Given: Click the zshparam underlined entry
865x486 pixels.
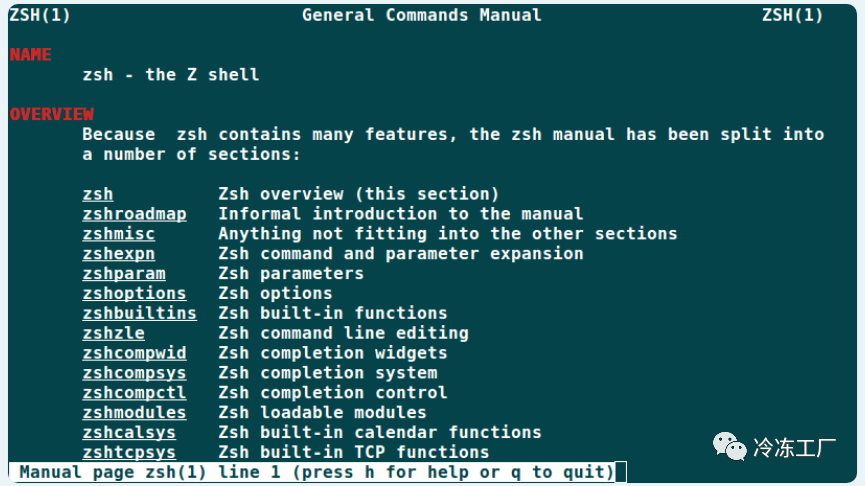Looking at the screenshot, I should 124,274.
